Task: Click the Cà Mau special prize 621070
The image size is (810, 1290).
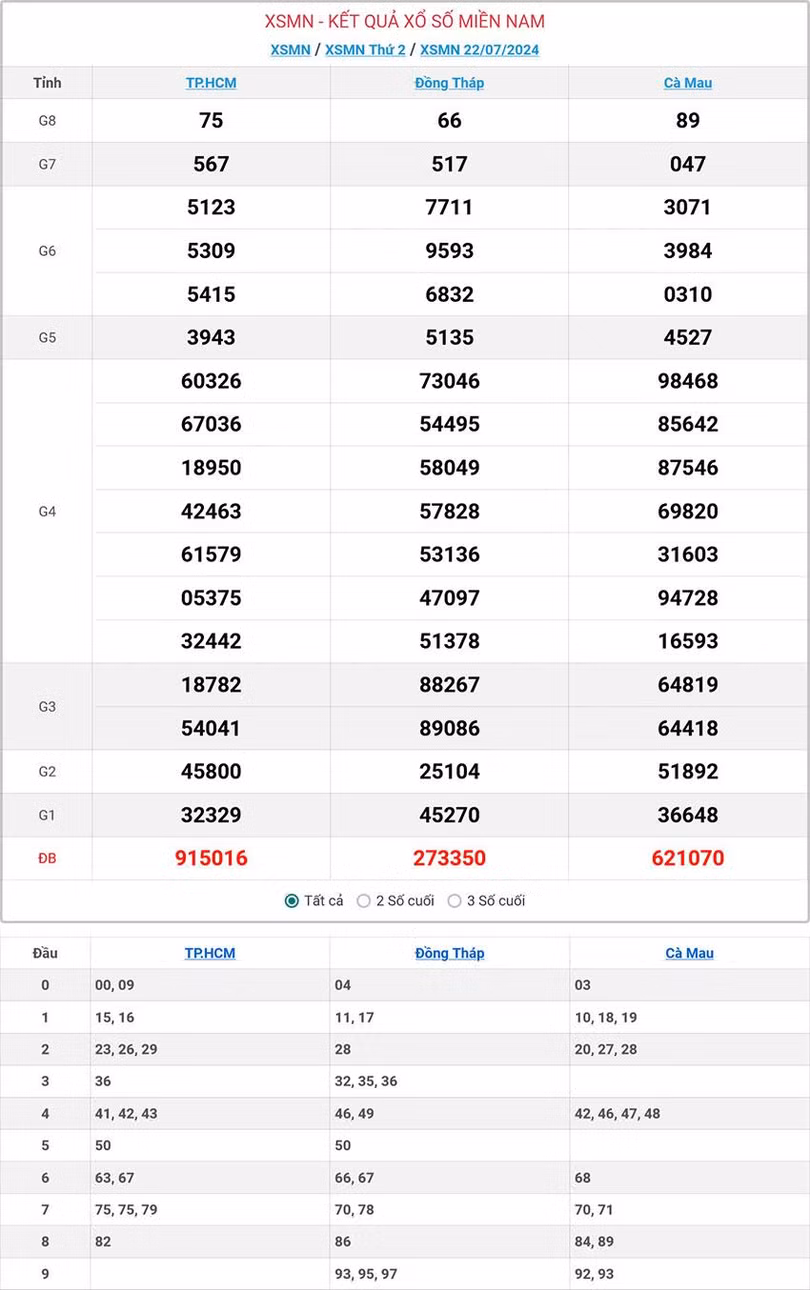Action: coord(688,858)
